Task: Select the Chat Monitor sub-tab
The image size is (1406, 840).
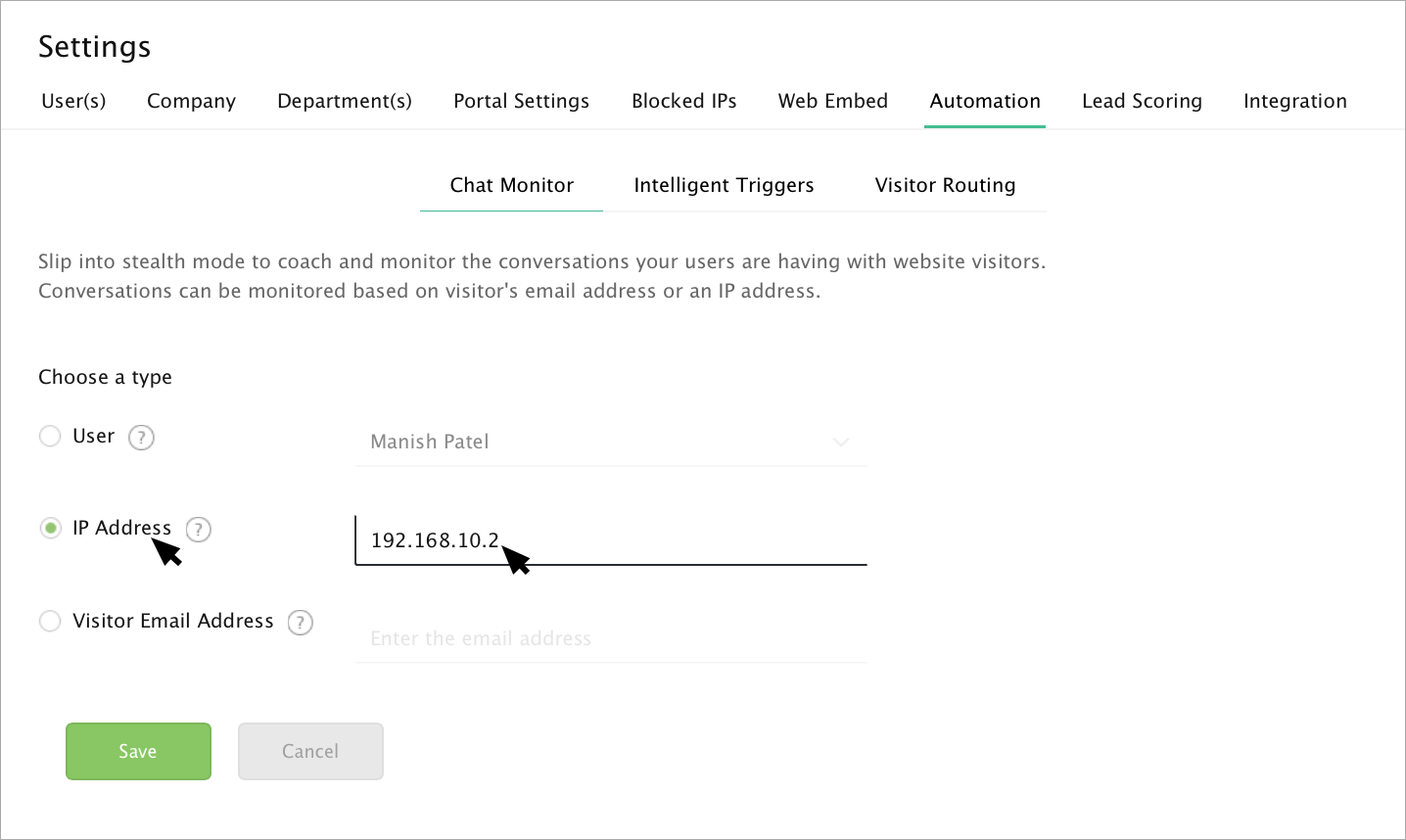Action: (x=511, y=186)
